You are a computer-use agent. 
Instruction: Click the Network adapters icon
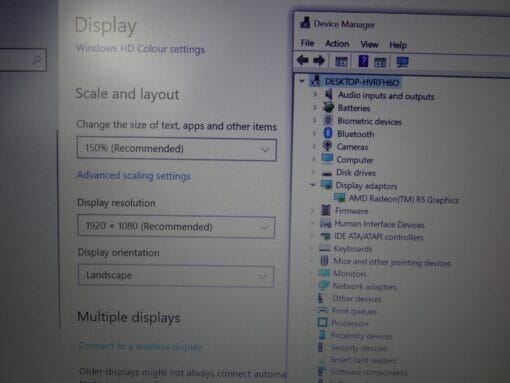click(x=324, y=285)
